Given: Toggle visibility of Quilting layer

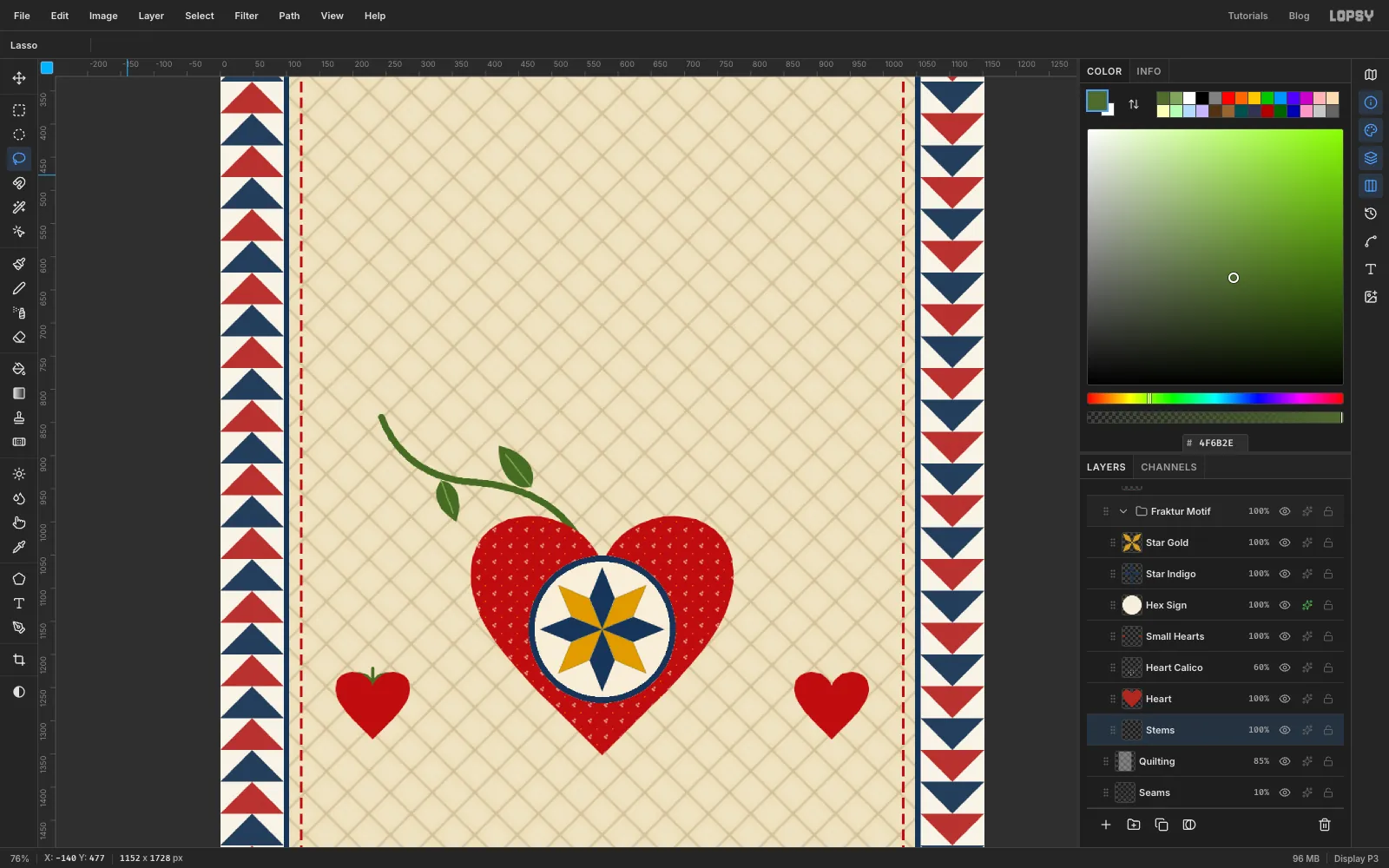Looking at the screenshot, I should [1285, 761].
